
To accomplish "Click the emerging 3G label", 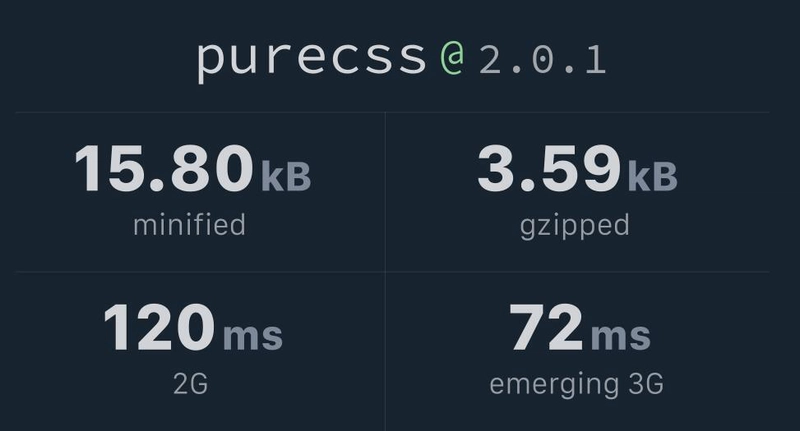I will [577, 385].
